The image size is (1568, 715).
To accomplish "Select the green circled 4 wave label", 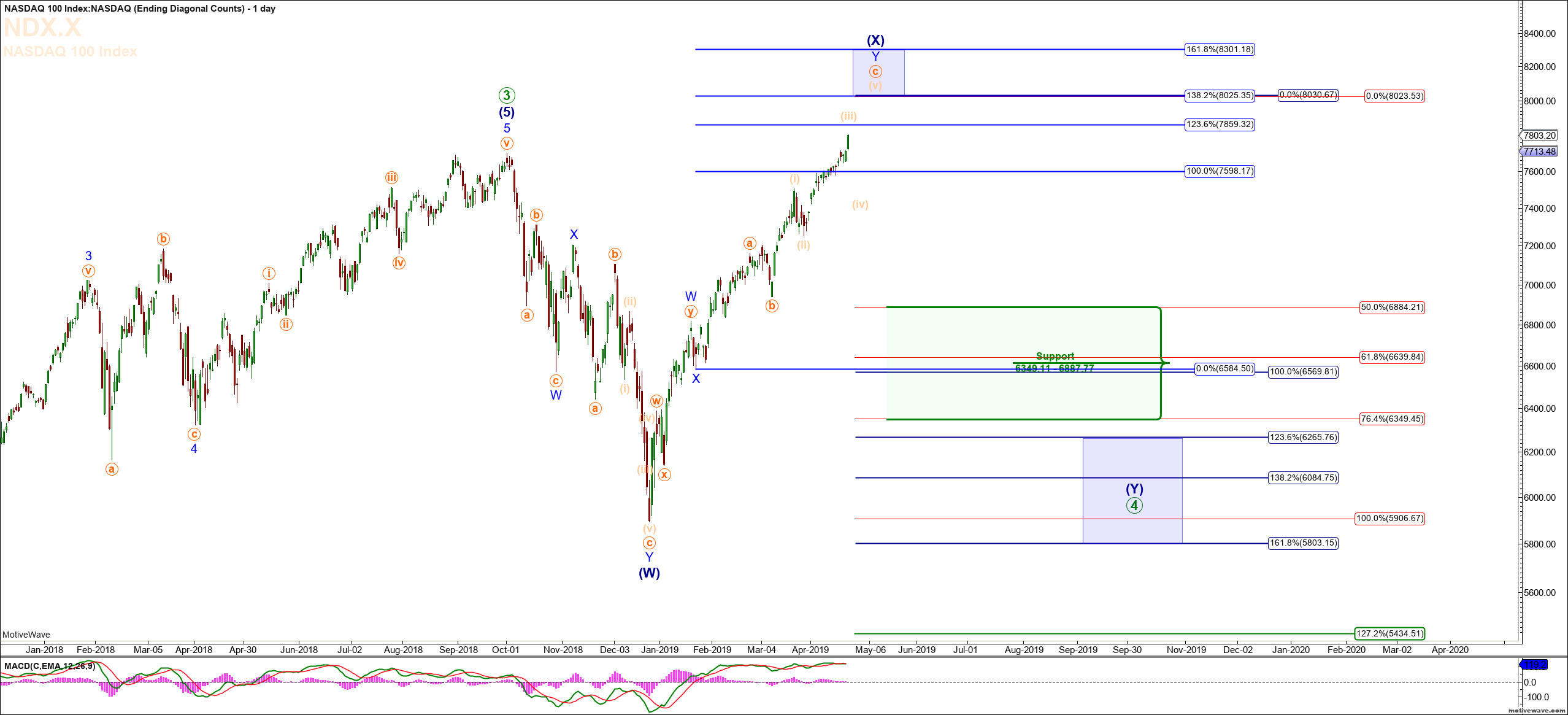I will 1134,505.
